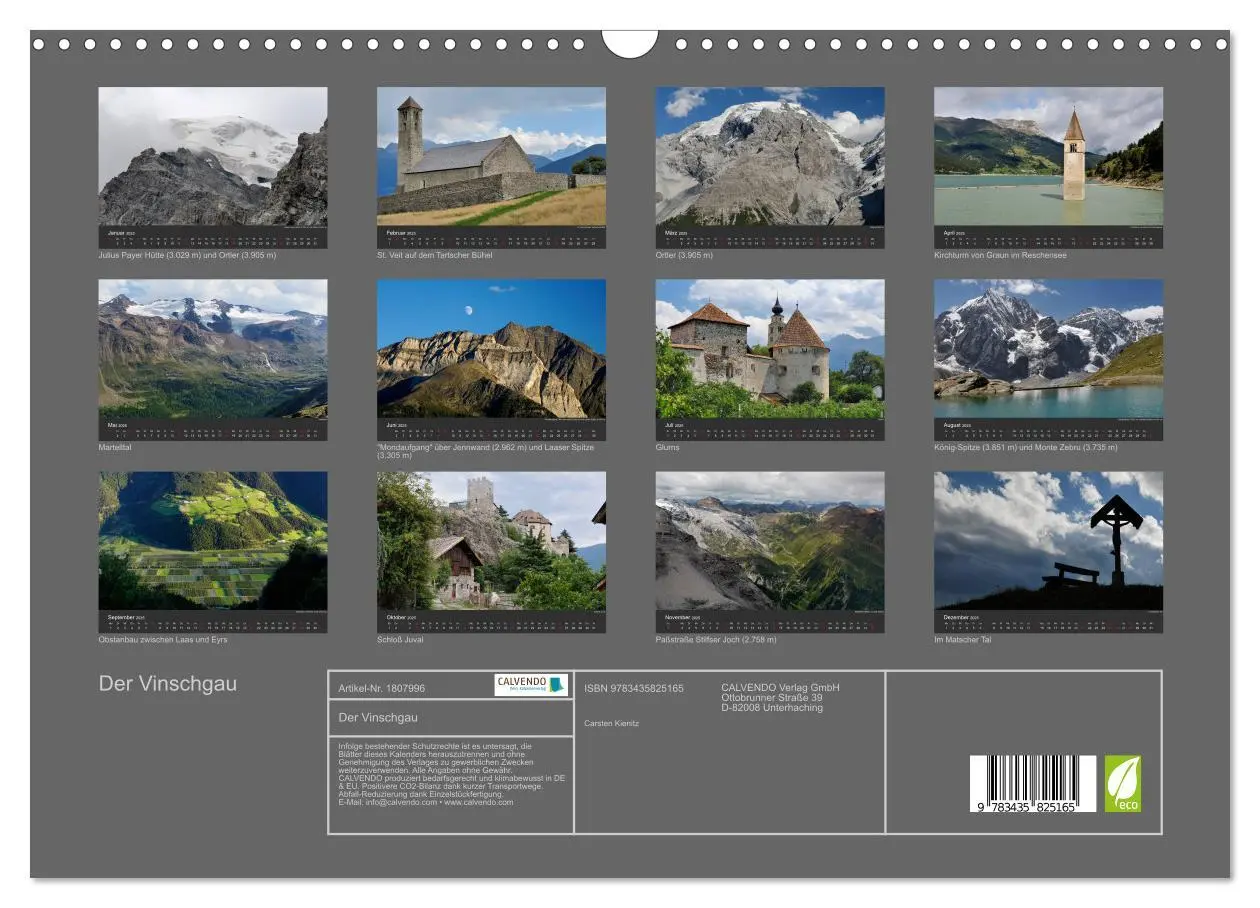Click the König-Spitze lake August photo
The width and height of the screenshot is (1260, 908).
click(1048, 348)
